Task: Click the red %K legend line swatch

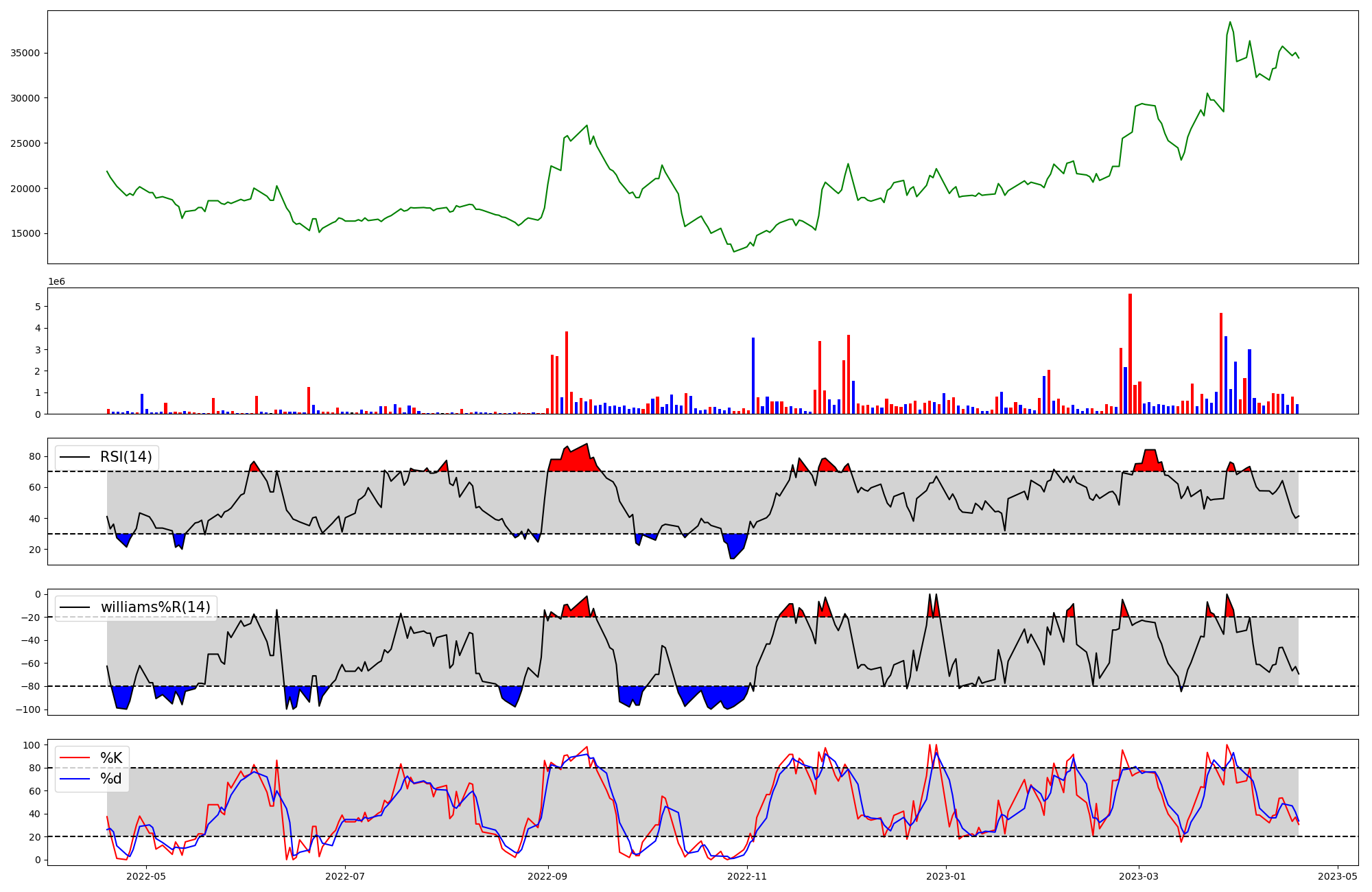Action: 75,758
